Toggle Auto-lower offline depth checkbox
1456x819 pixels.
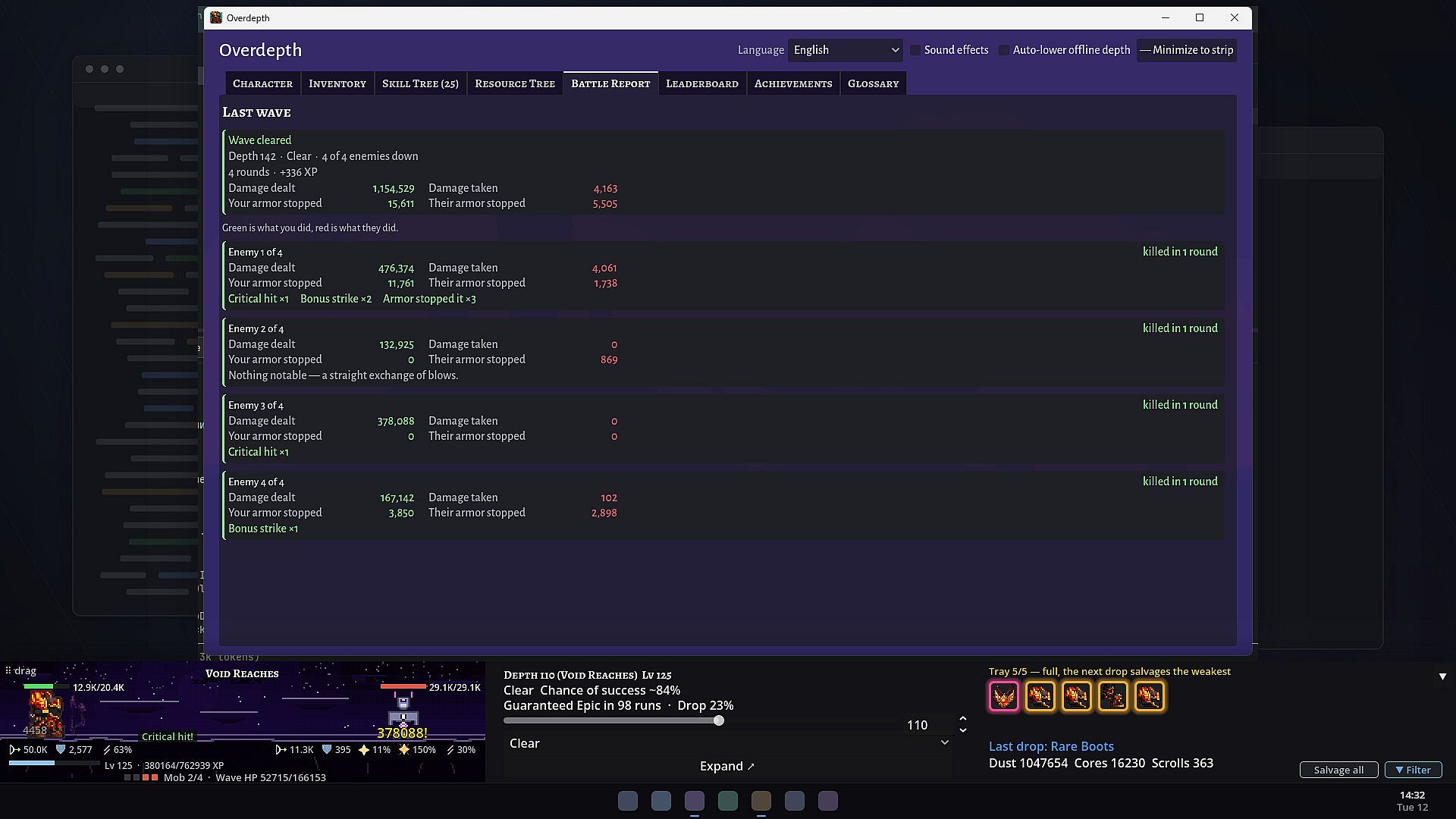[1004, 50]
